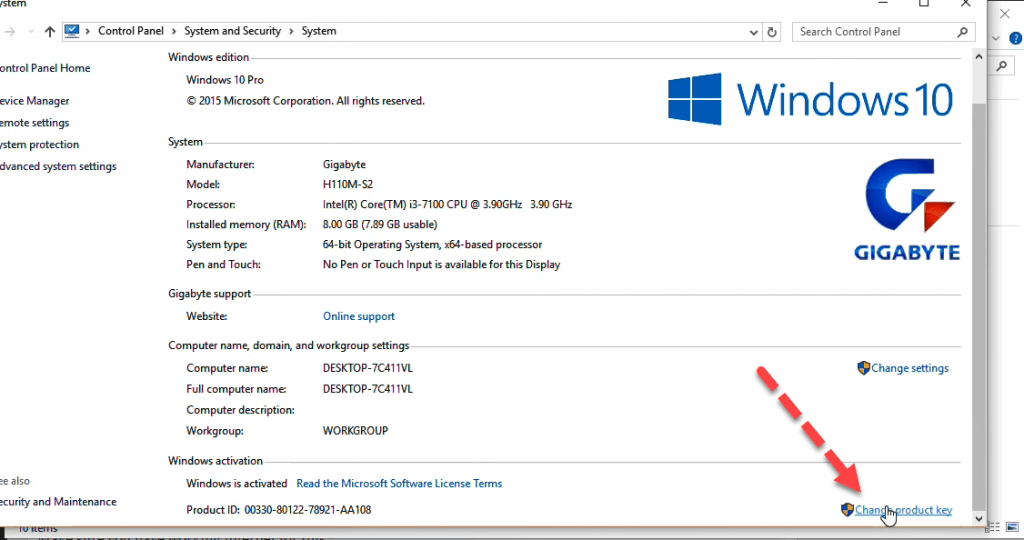
Task: Click the magnifier icon in the background window
Action: 1002,66
